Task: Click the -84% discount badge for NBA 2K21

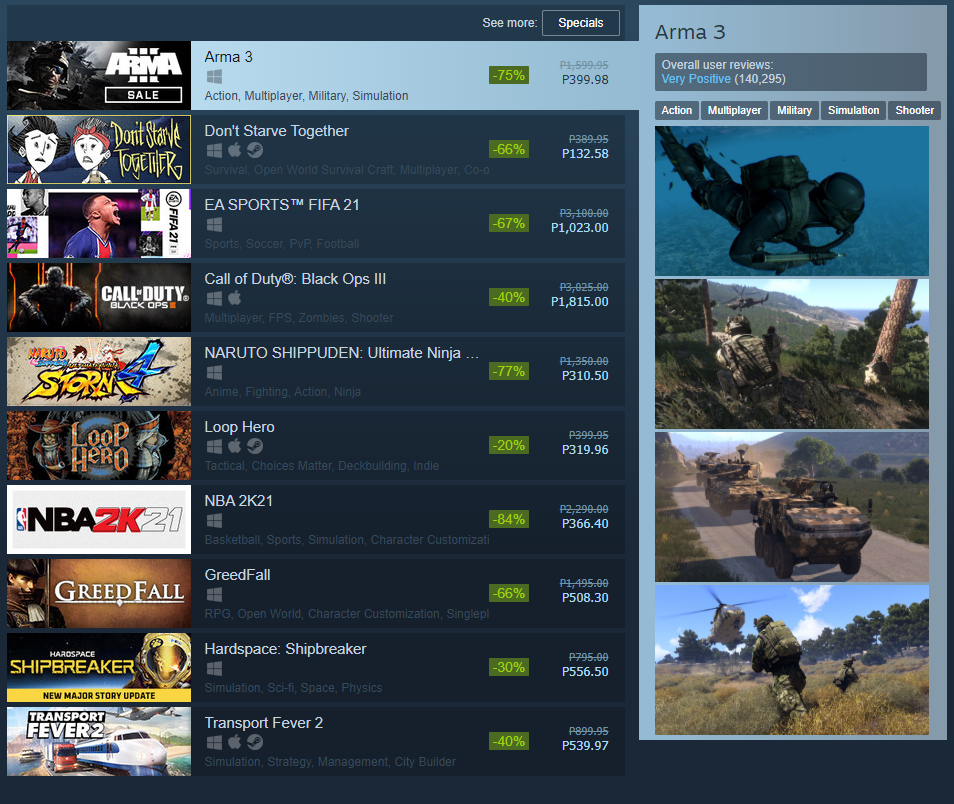Action: [x=509, y=520]
